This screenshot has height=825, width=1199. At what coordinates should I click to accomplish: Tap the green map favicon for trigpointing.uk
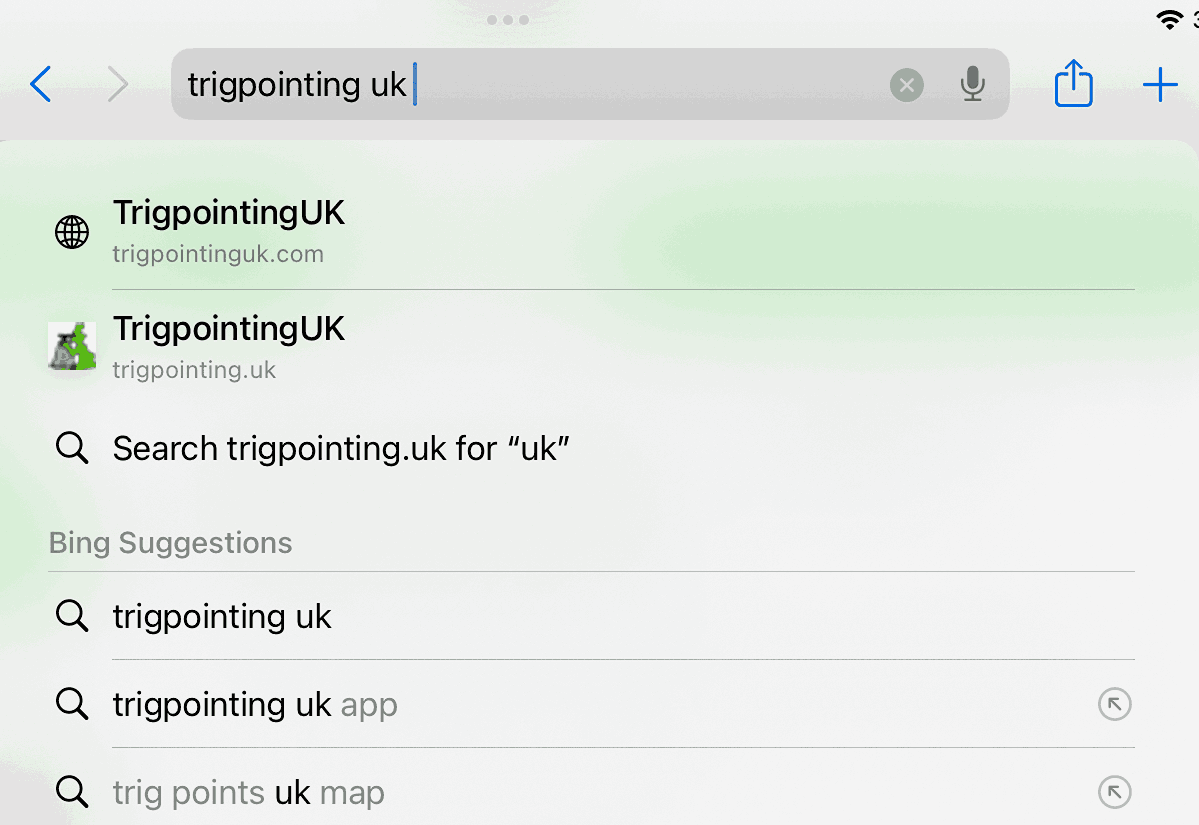pyautogui.click(x=72, y=346)
